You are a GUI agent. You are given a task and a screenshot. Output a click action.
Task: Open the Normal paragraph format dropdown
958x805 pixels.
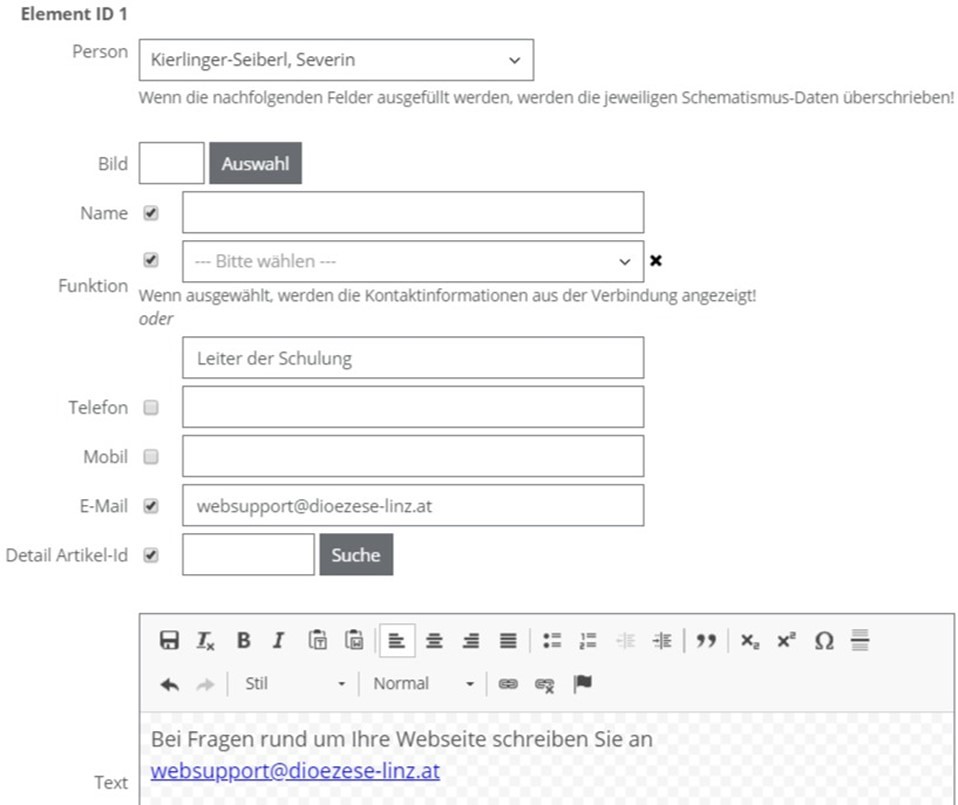[x=423, y=684]
